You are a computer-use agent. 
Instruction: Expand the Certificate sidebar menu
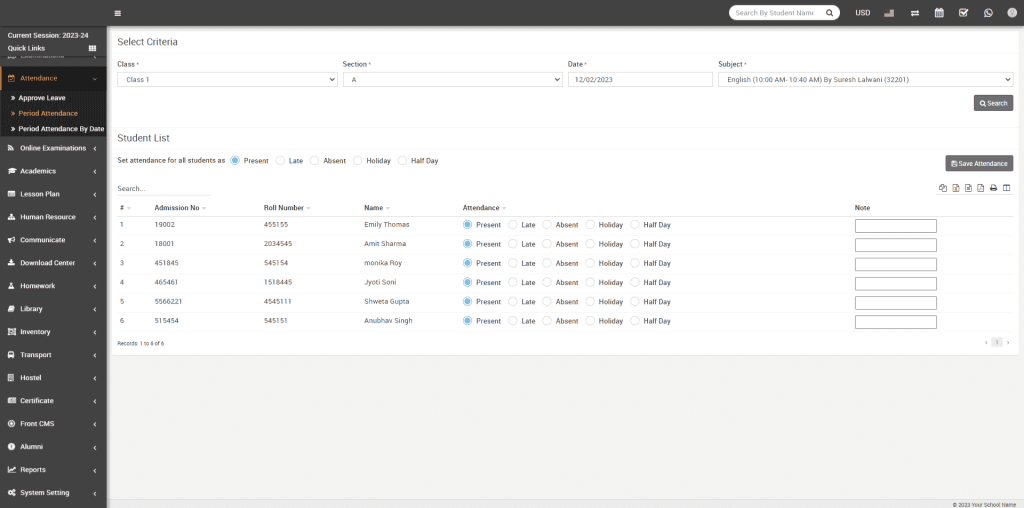point(53,401)
